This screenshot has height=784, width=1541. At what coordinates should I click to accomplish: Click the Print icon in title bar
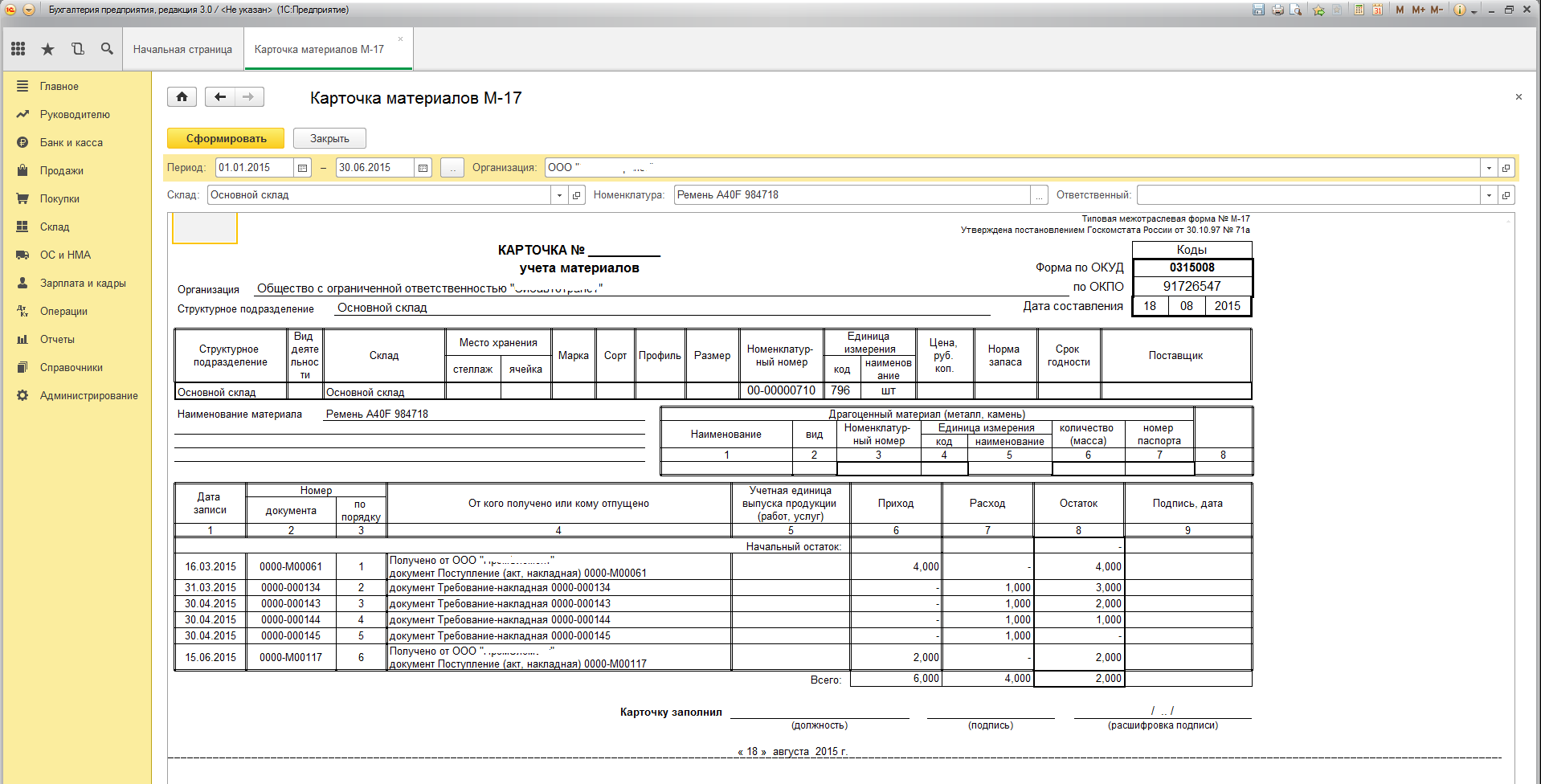1277,10
